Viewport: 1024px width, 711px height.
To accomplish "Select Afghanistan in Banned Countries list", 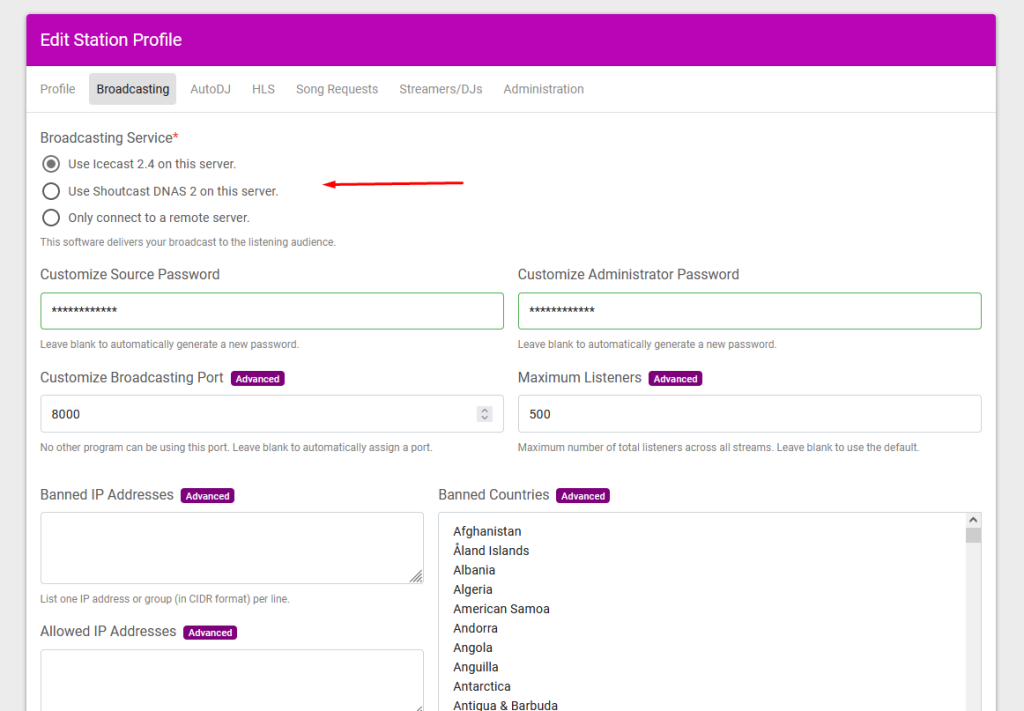I will (x=487, y=531).
